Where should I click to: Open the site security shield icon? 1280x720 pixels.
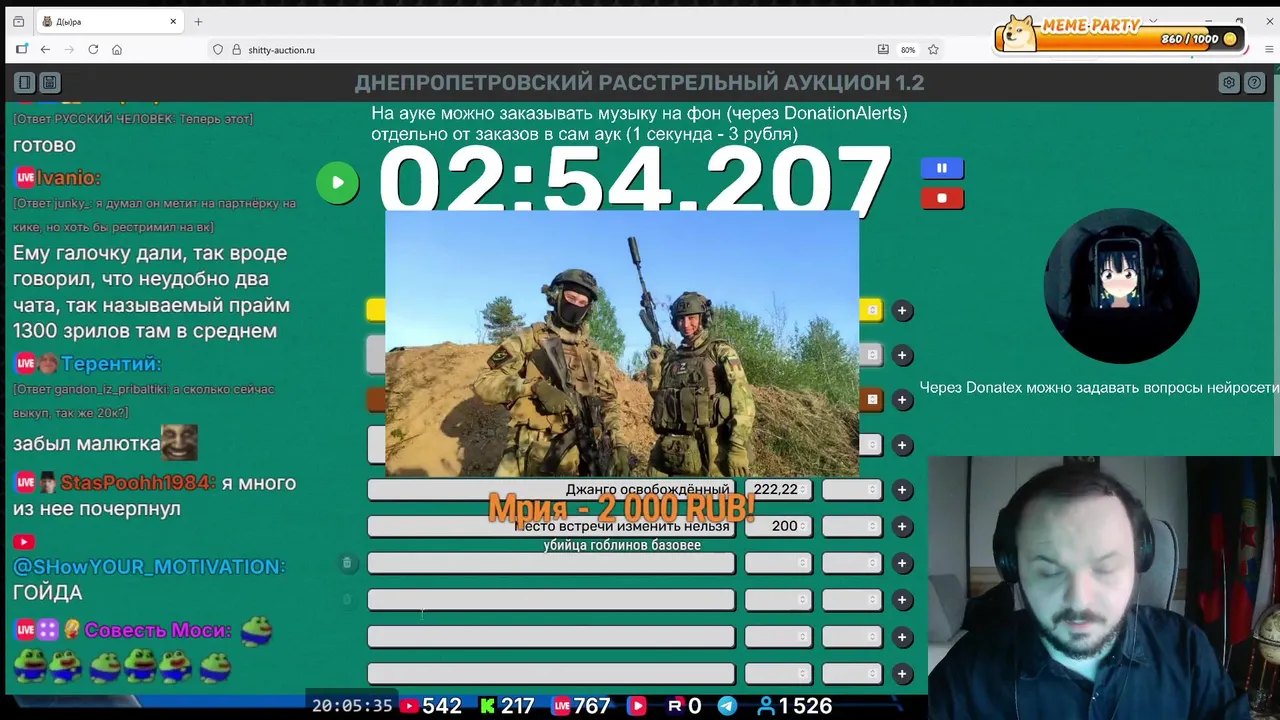click(218, 49)
